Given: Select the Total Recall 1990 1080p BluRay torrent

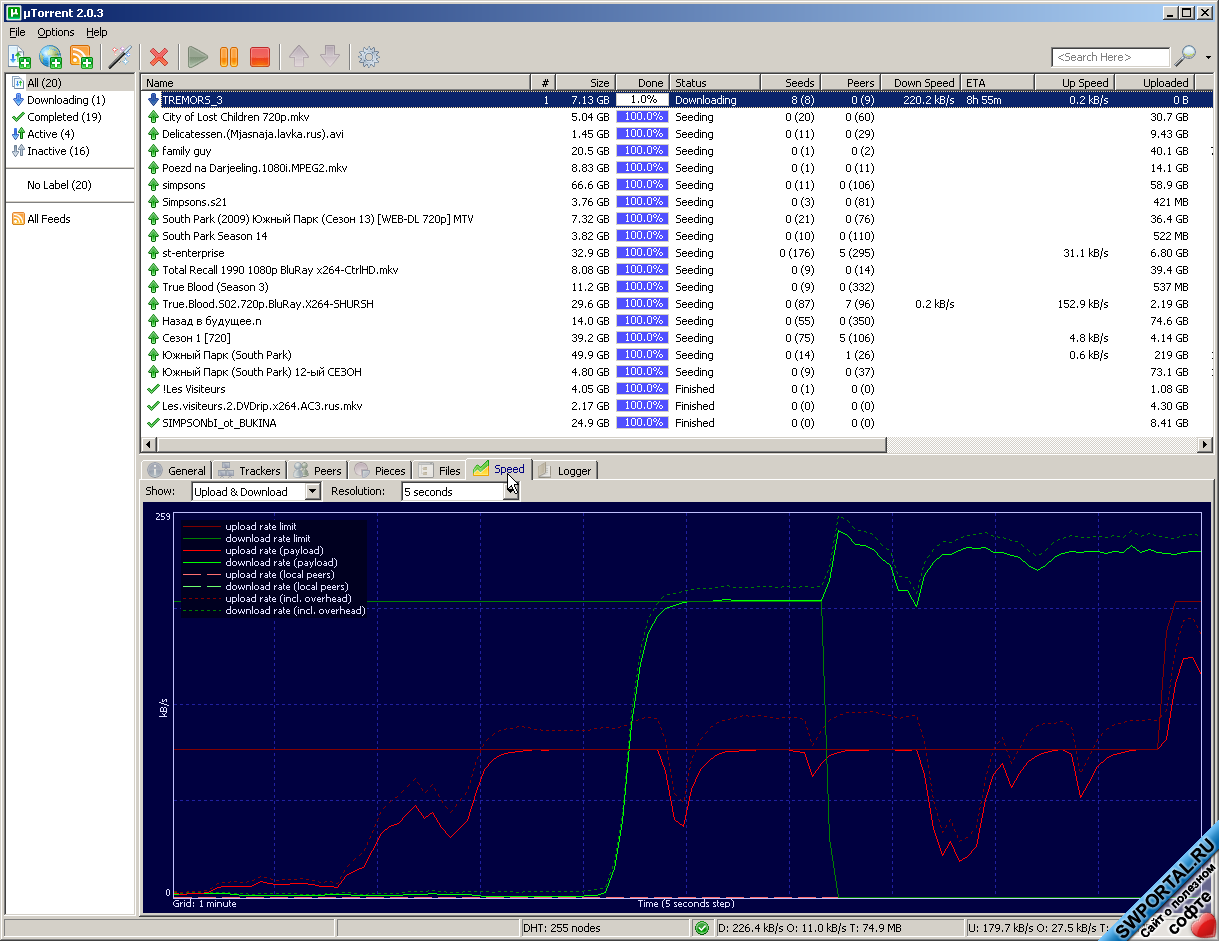Looking at the screenshot, I should pyautogui.click(x=676, y=270).
